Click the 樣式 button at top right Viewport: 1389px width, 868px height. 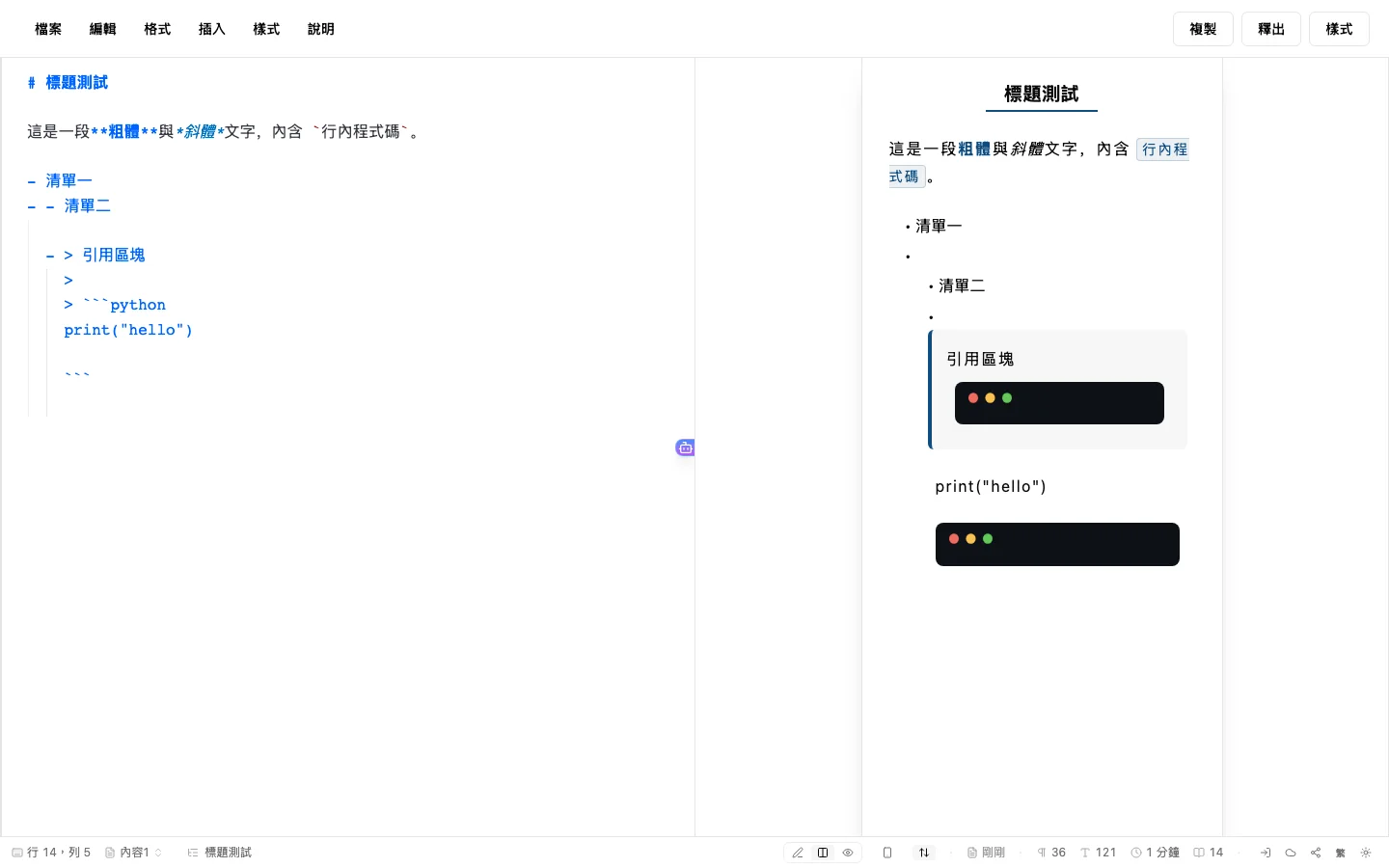1339,29
